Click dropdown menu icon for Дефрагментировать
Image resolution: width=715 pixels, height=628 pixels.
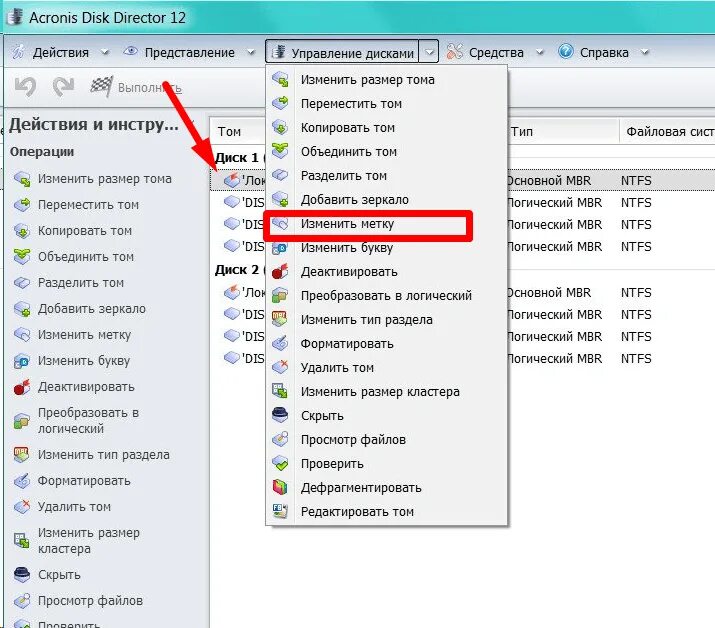tap(280, 488)
